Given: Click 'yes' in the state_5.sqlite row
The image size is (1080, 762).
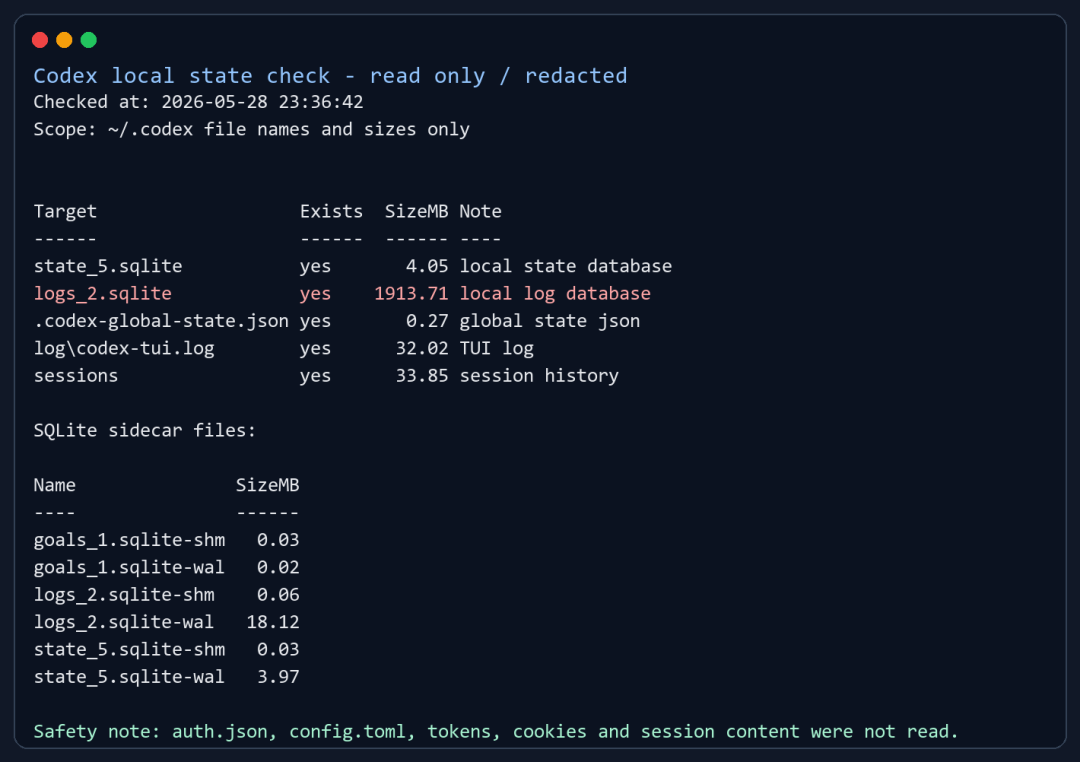Looking at the screenshot, I should pos(315,267).
